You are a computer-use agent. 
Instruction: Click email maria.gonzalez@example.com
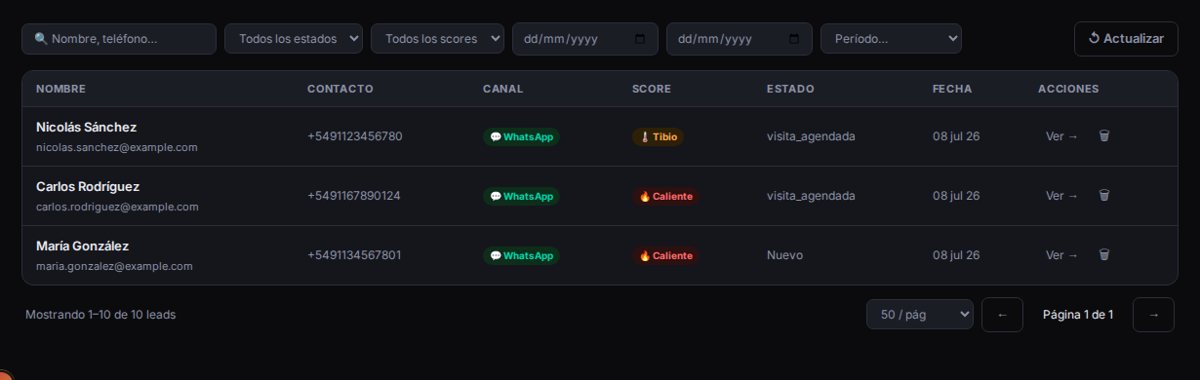[x=114, y=266]
